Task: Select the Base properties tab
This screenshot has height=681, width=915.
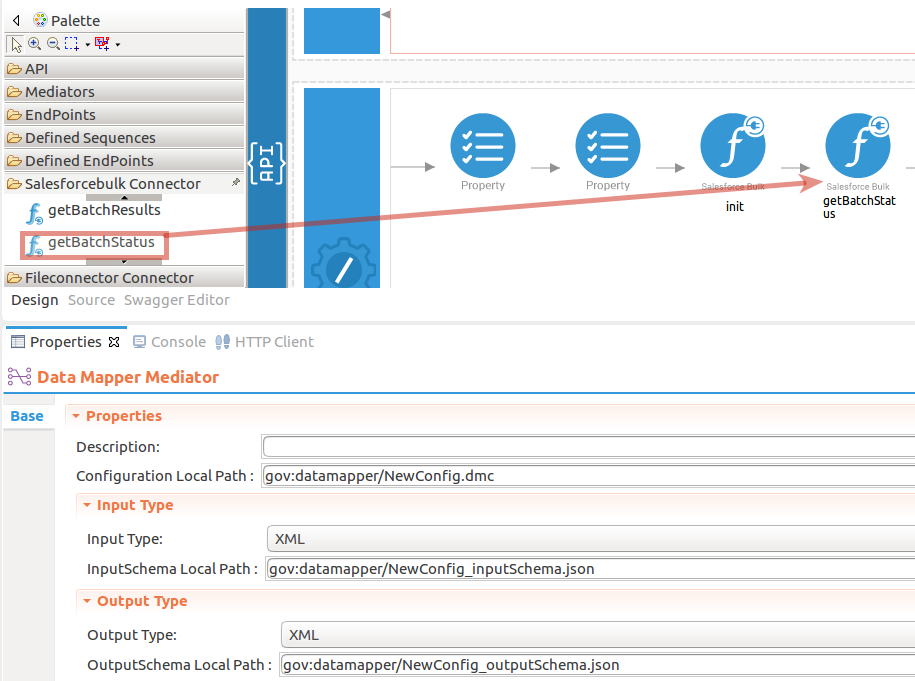Action: coord(27,416)
